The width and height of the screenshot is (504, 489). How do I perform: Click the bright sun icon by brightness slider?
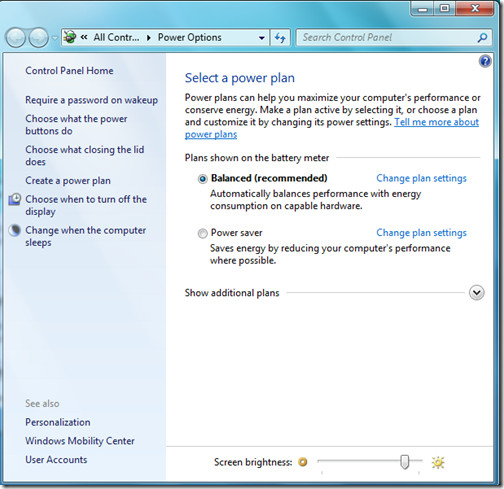pyautogui.click(x=438, y=462)
